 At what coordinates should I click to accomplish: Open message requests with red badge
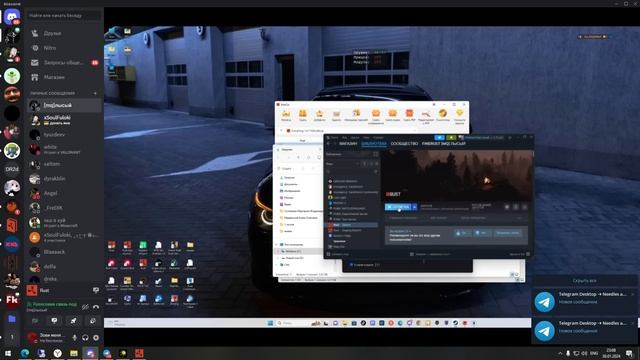[64, 62]
